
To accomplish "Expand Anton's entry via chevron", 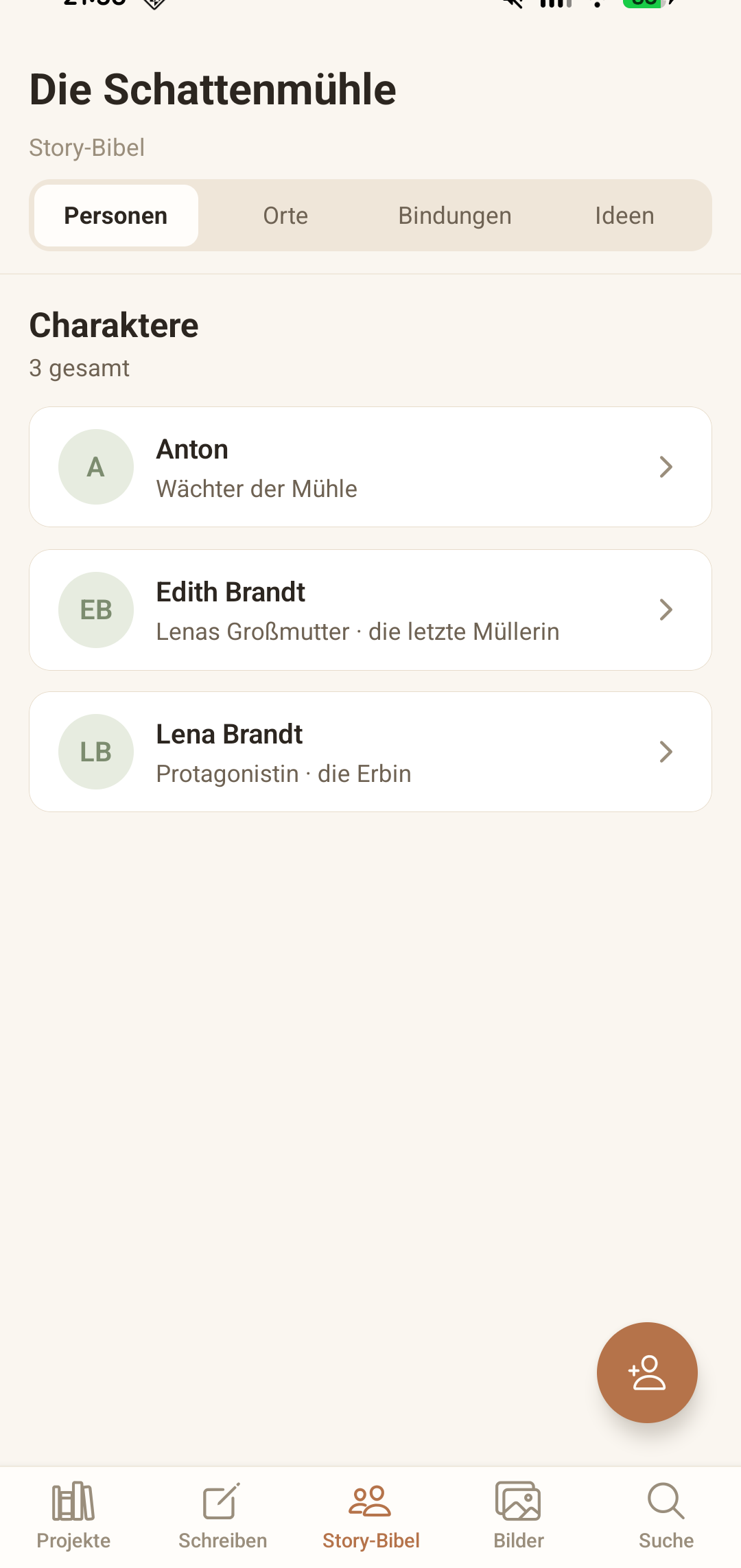I will click(666, 467).
